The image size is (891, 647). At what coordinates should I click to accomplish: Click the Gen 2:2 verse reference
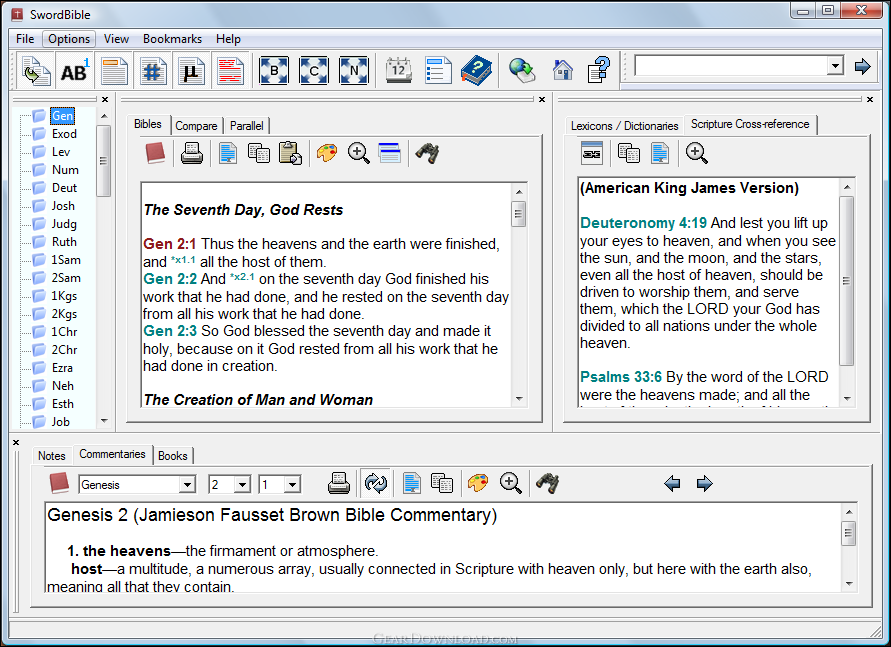click(x=170, y=279)
